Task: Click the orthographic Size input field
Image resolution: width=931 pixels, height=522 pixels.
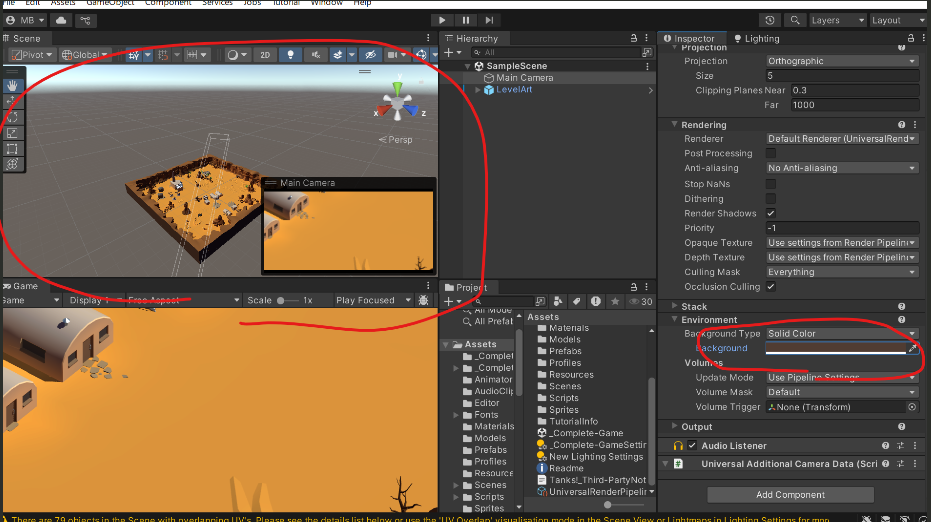Action: [842, 76]
